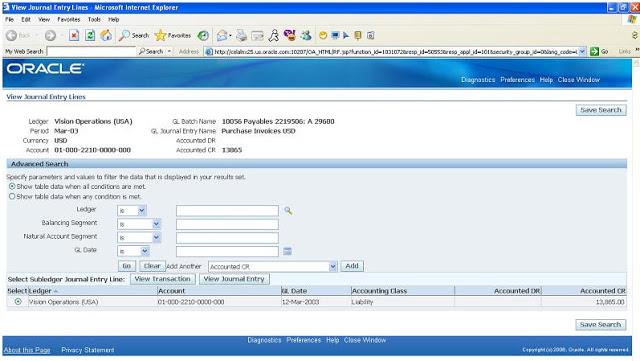Viewport: 640px width, 361px height.
Task: Click the browser Home icon
Action: tap(106, 36)
